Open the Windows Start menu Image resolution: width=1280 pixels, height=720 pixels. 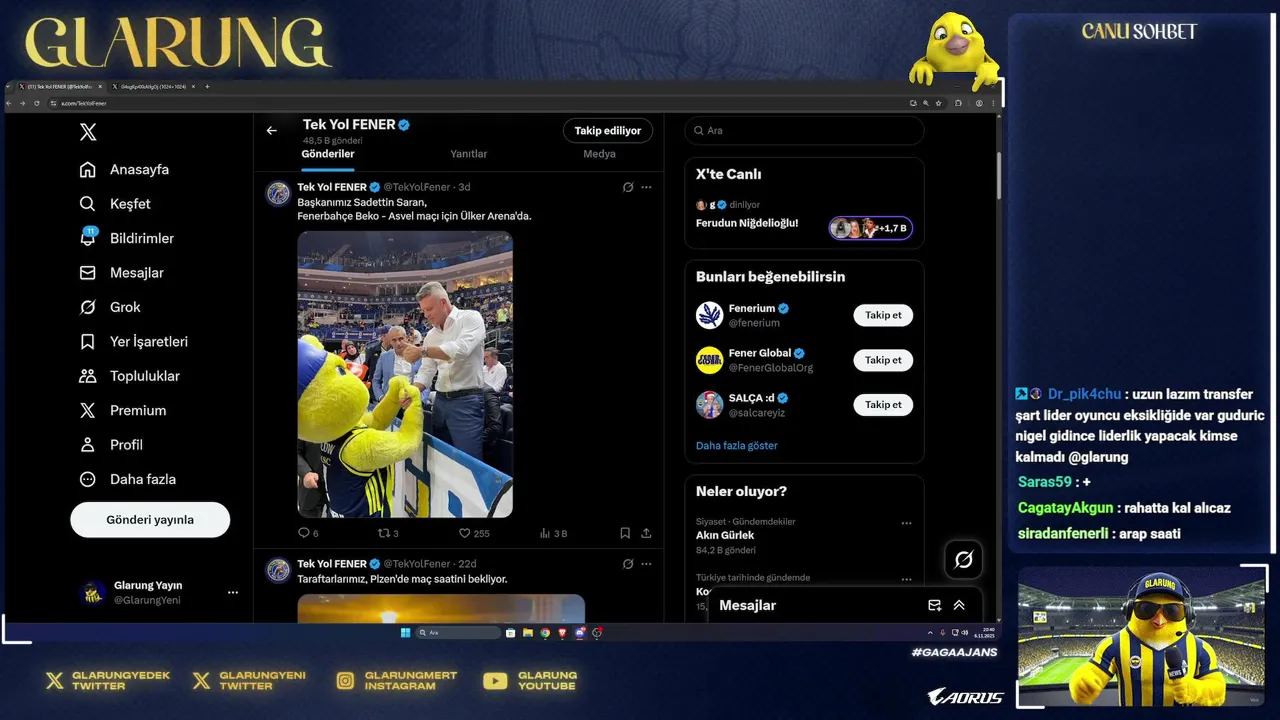pos(405,633)
